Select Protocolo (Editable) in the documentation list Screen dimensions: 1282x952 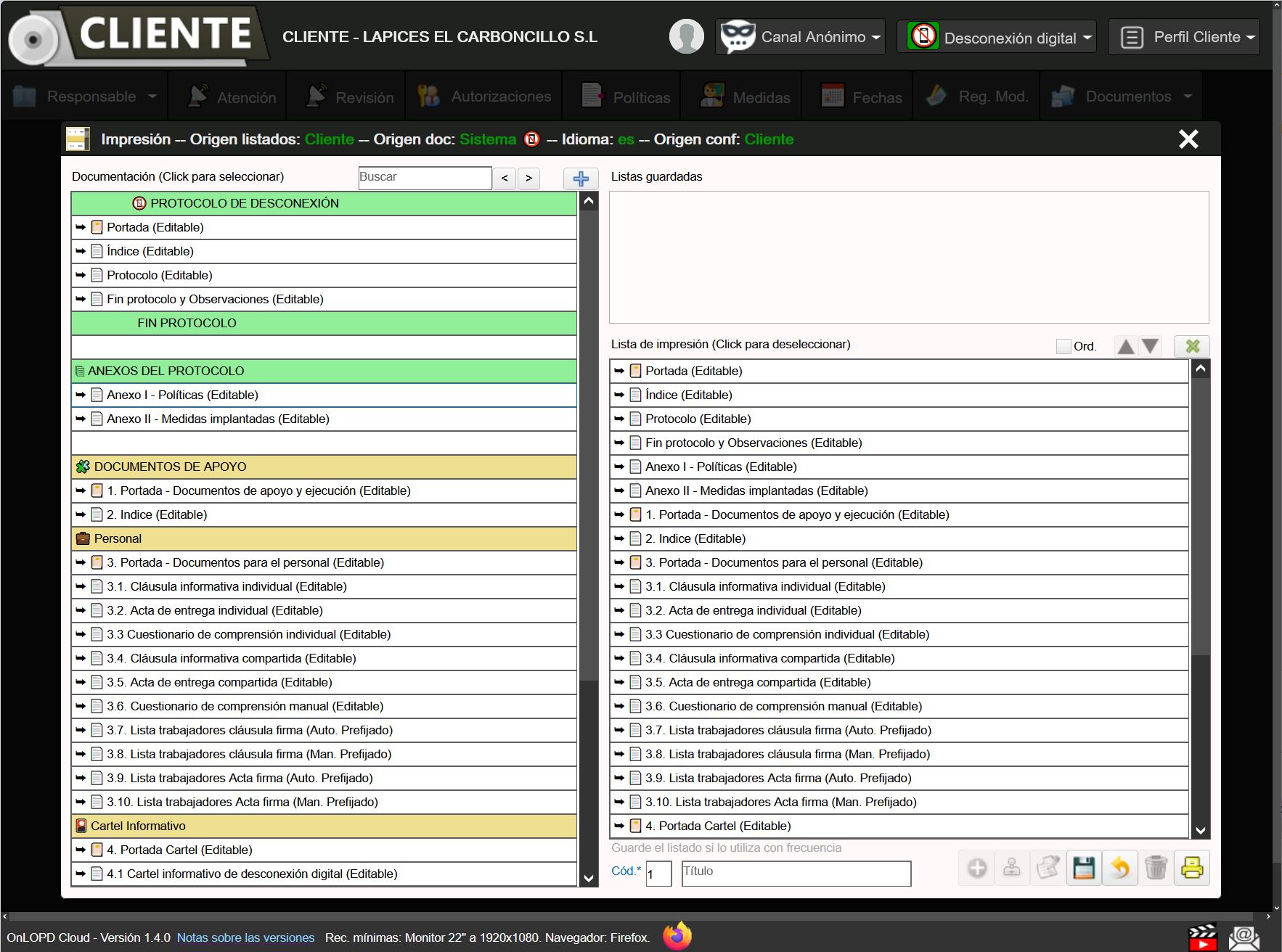point(324,275)
